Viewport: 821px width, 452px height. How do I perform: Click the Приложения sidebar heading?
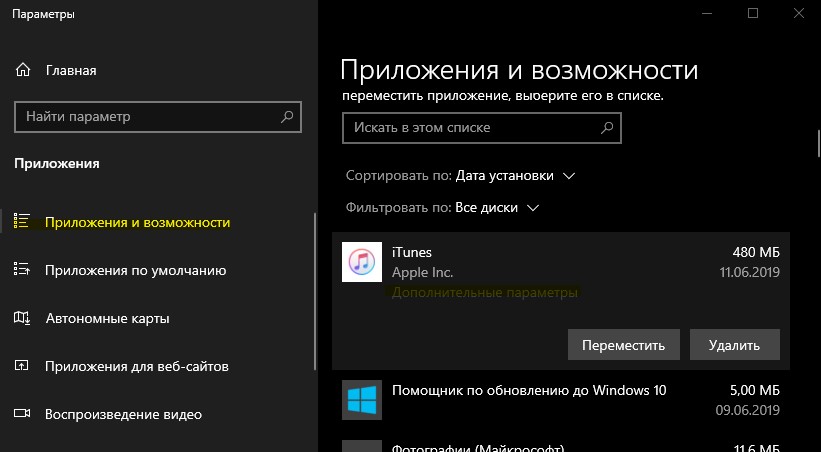point(57,163)
